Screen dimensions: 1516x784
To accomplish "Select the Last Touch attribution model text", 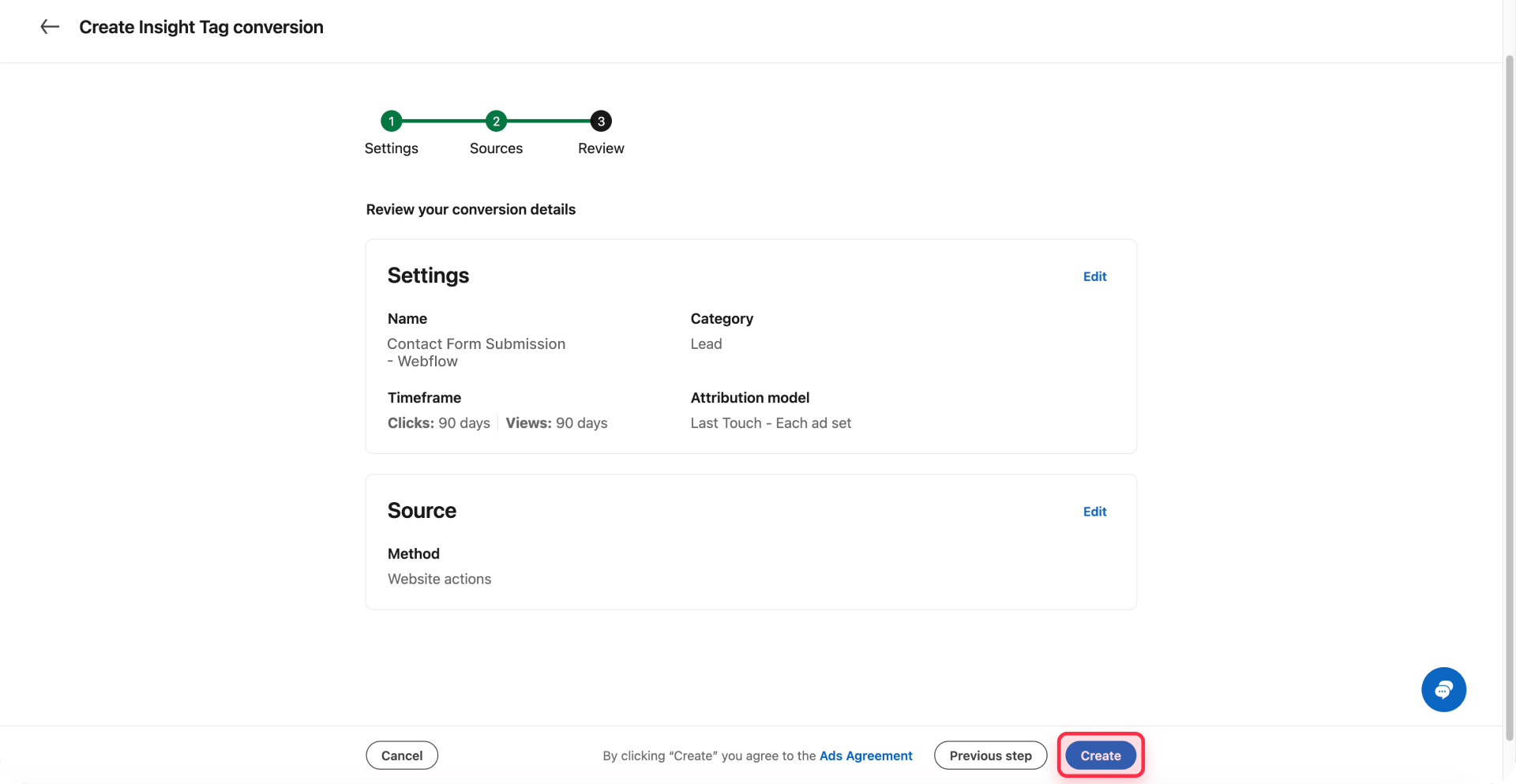I will click(771, 422).
